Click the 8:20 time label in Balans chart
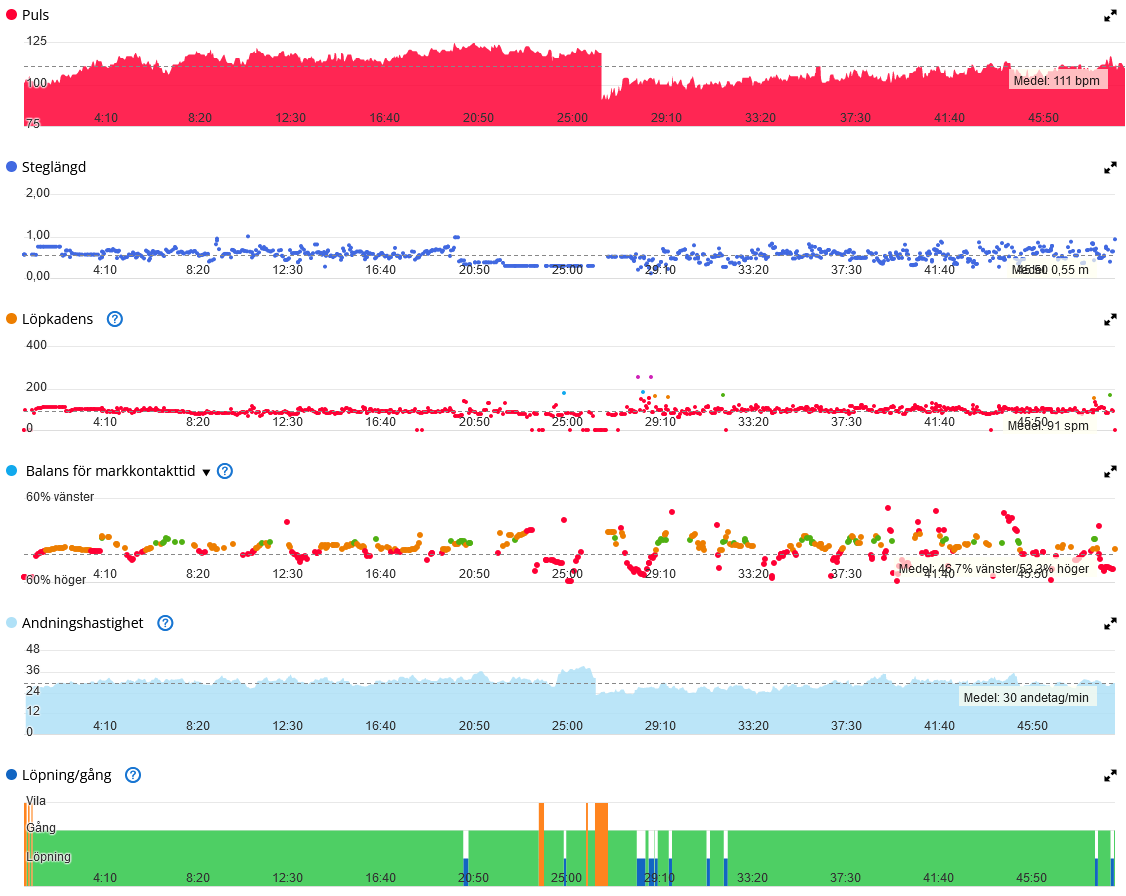1126x896 pixels. pos(198,574)
